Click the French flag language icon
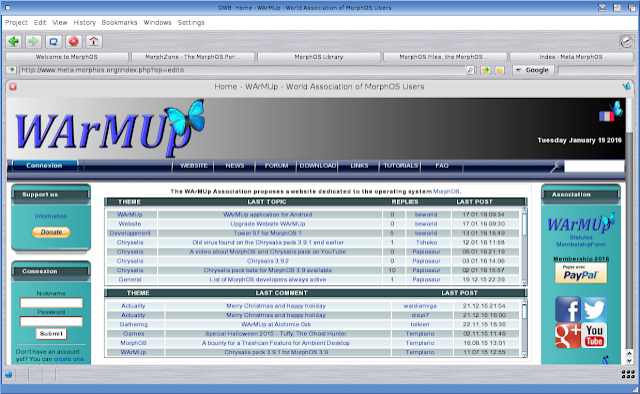This screenshot has height=394, width=640. pyautogui.click(x=607, y=116)
